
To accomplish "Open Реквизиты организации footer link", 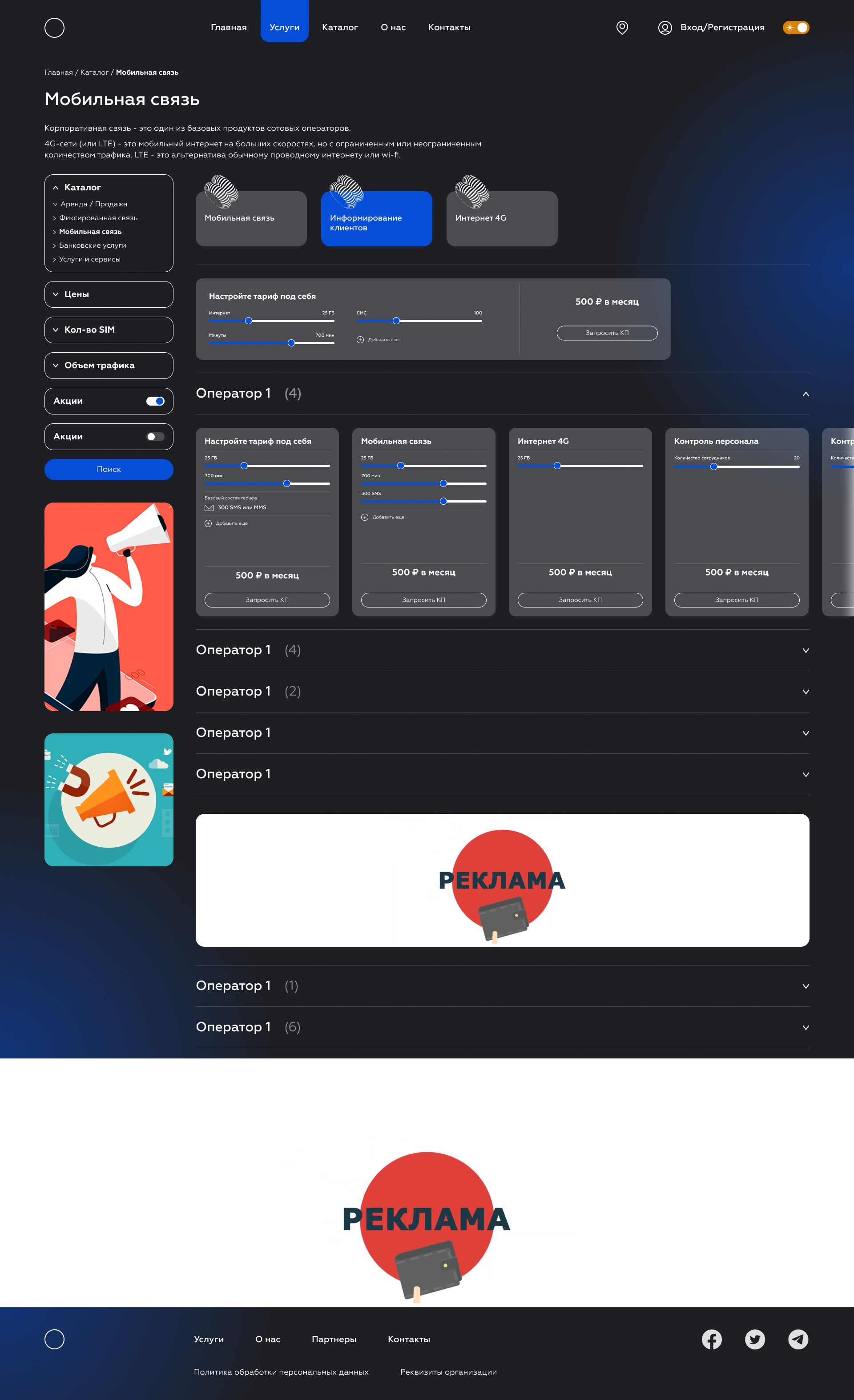I will click(448, 1372).
